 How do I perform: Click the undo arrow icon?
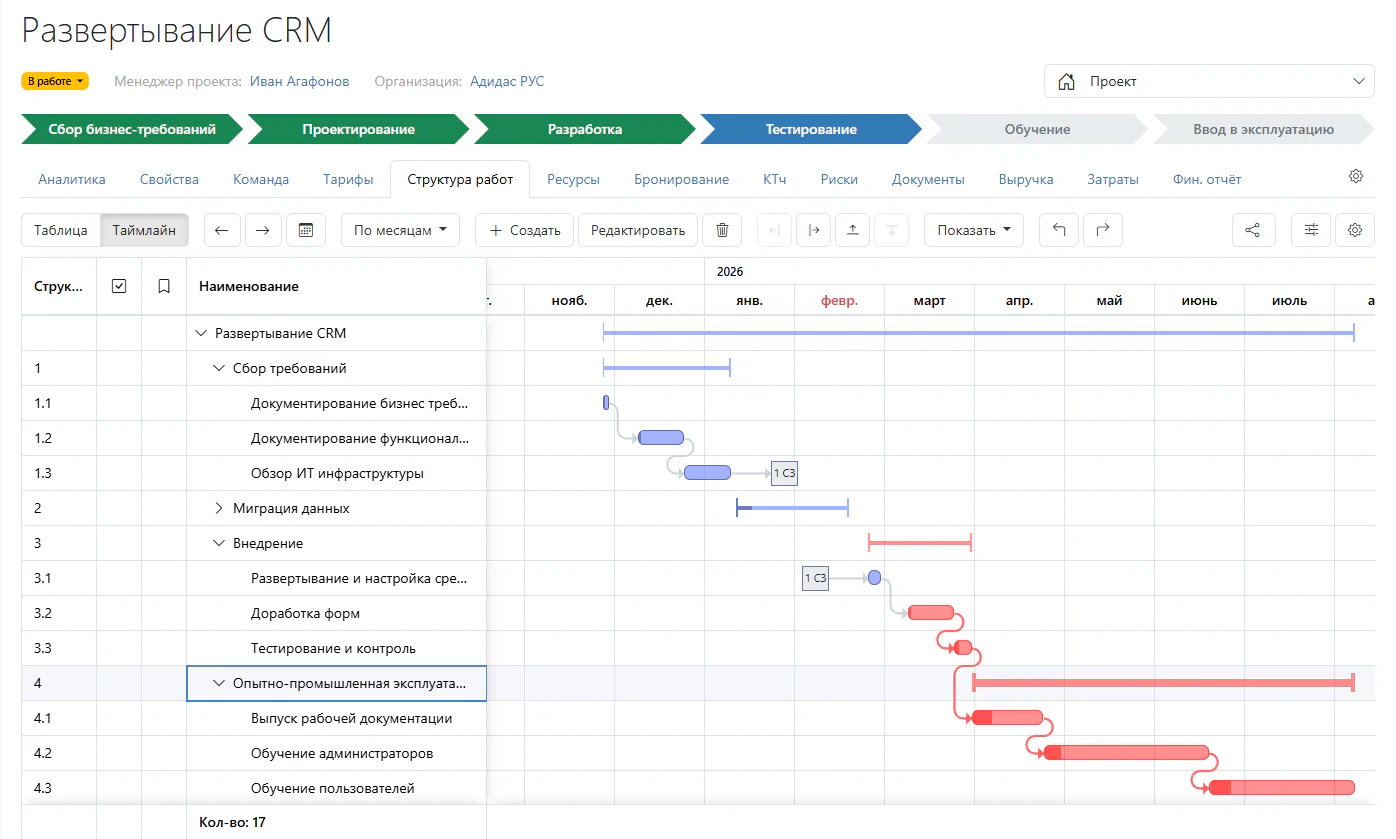pos(1059,230)
